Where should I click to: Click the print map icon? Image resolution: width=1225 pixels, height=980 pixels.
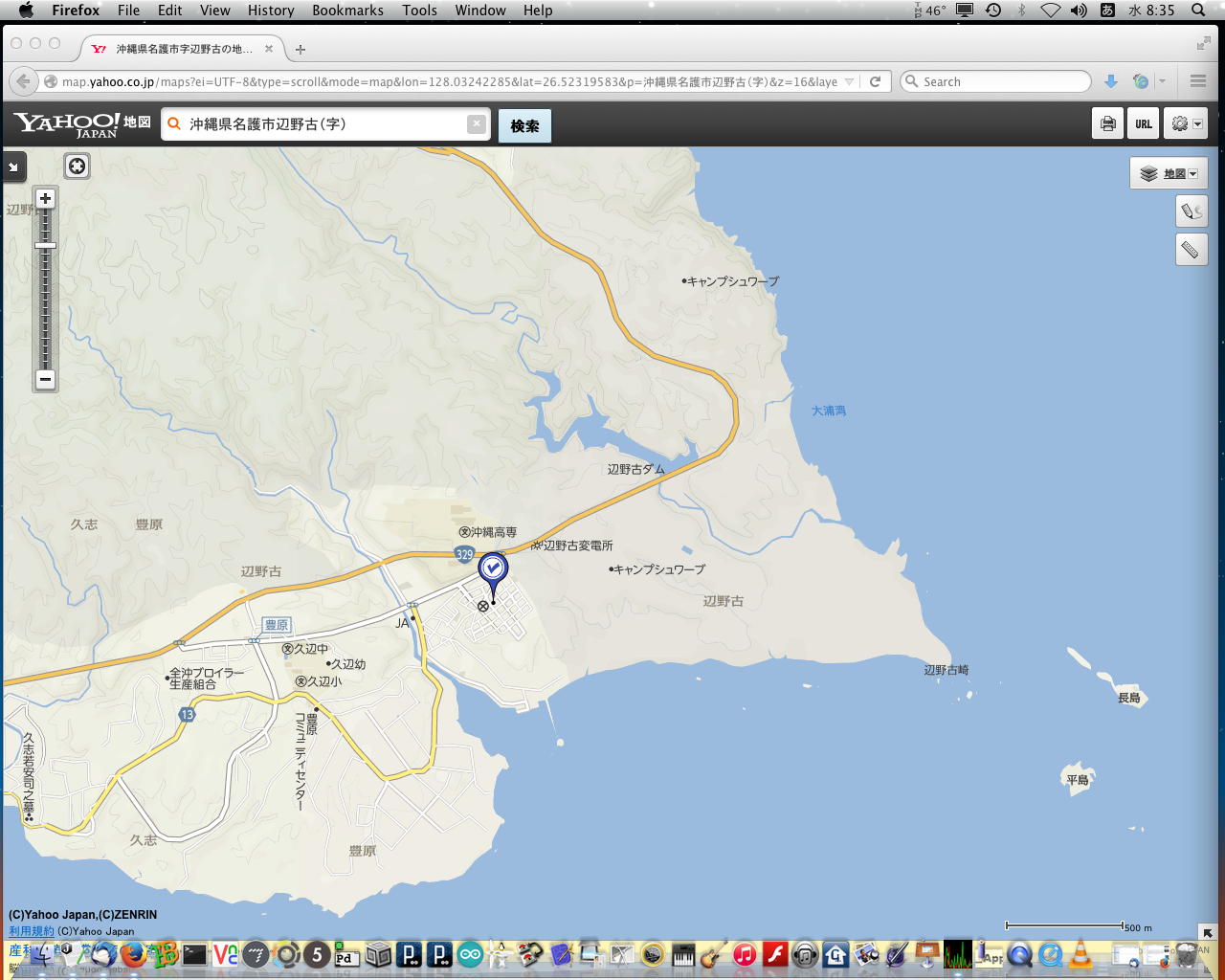point(1107,124)
